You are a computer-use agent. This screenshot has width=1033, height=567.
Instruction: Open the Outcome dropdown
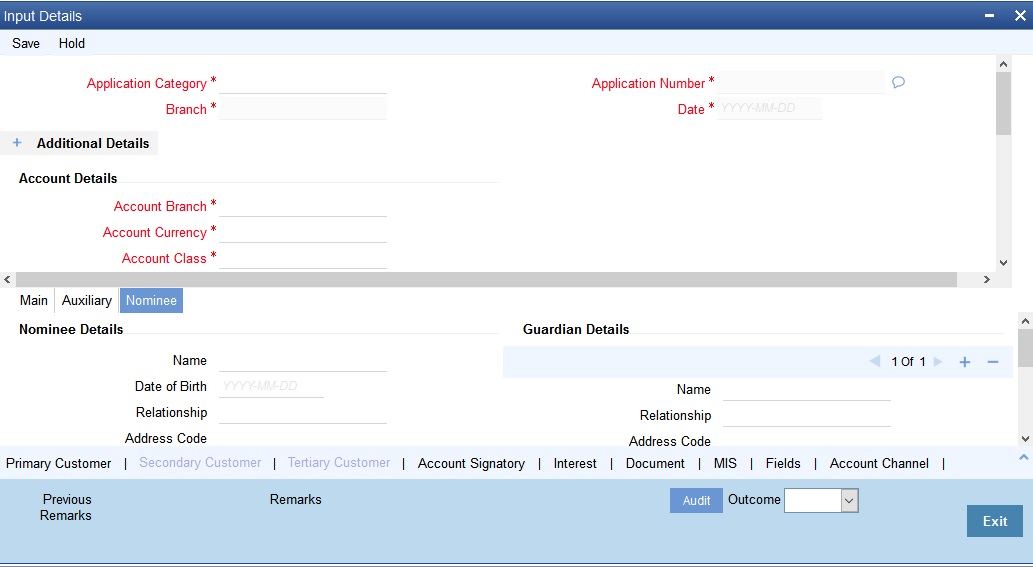tap(849, 500)
